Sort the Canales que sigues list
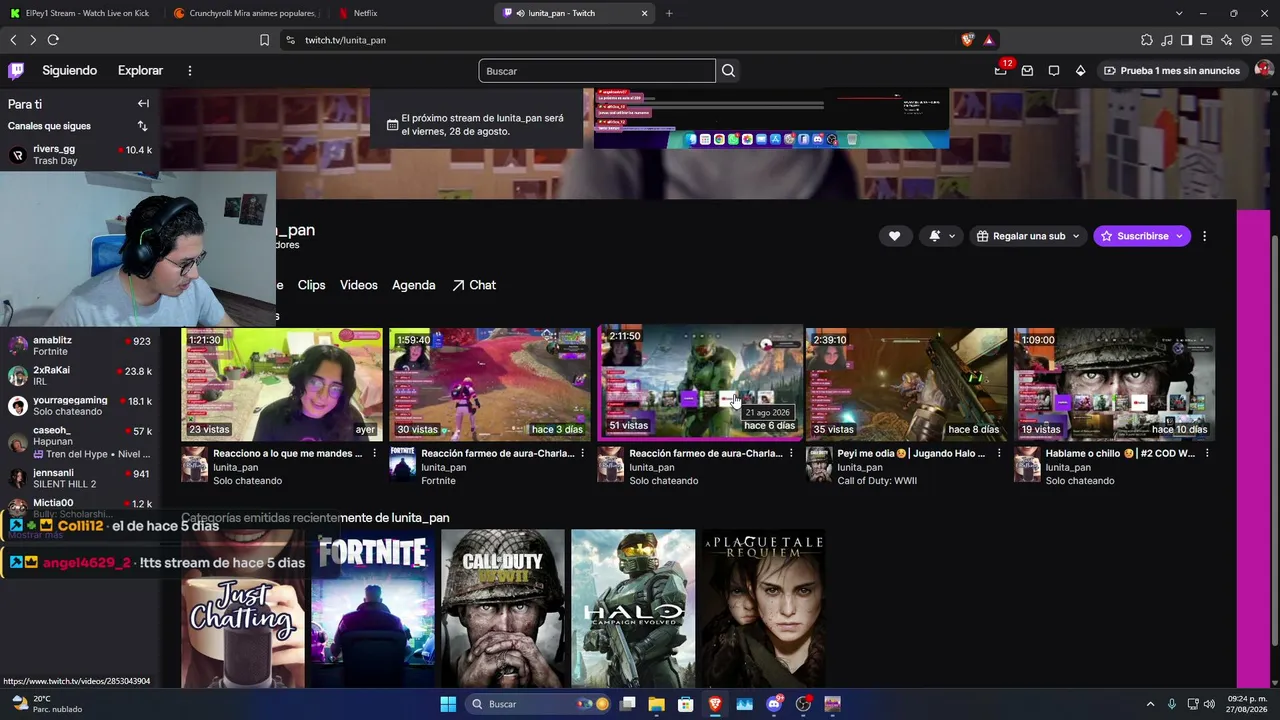 click(x=142, y=126)
